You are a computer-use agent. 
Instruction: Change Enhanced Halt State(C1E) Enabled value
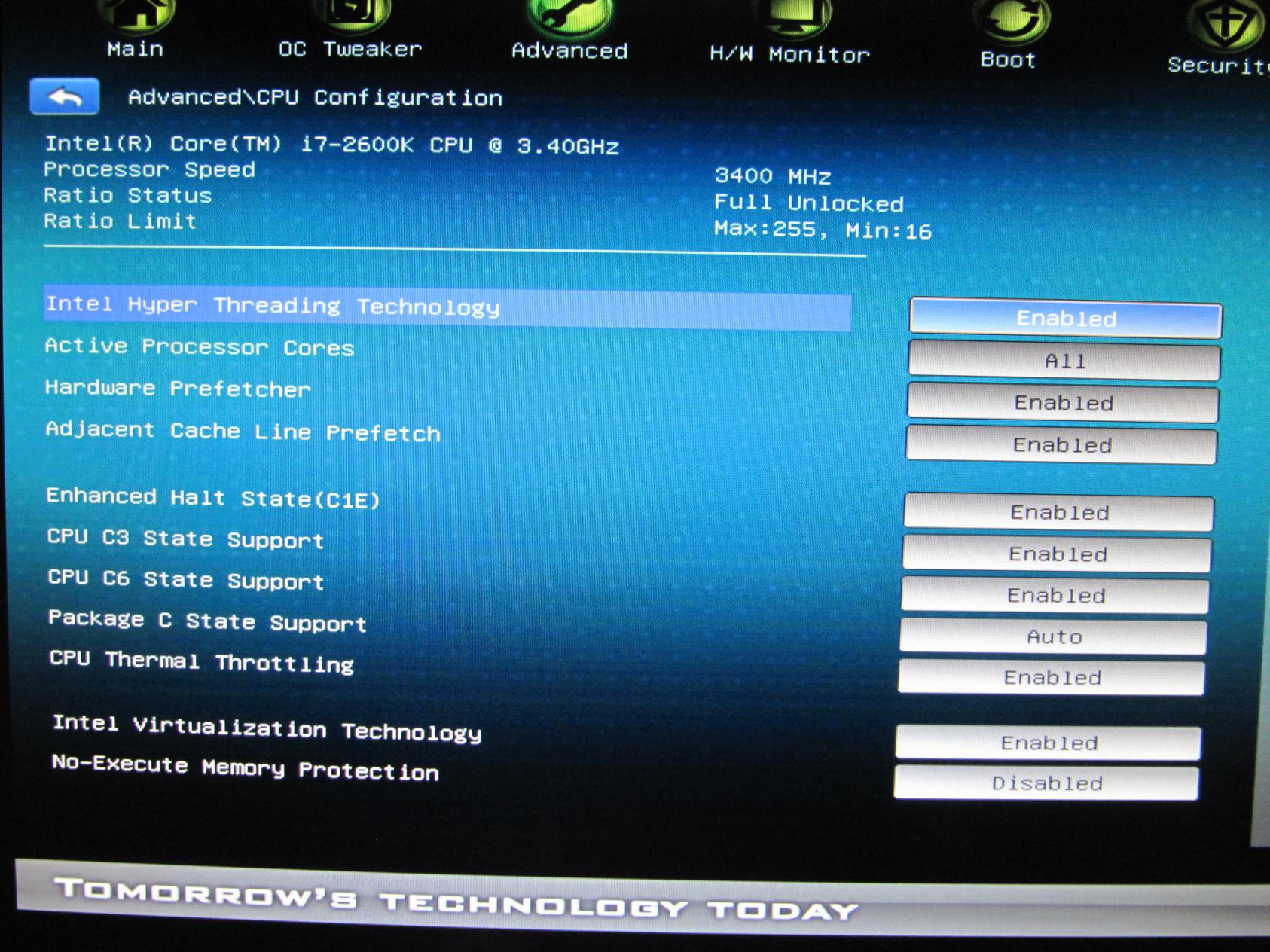click(x=1059, y=513)
